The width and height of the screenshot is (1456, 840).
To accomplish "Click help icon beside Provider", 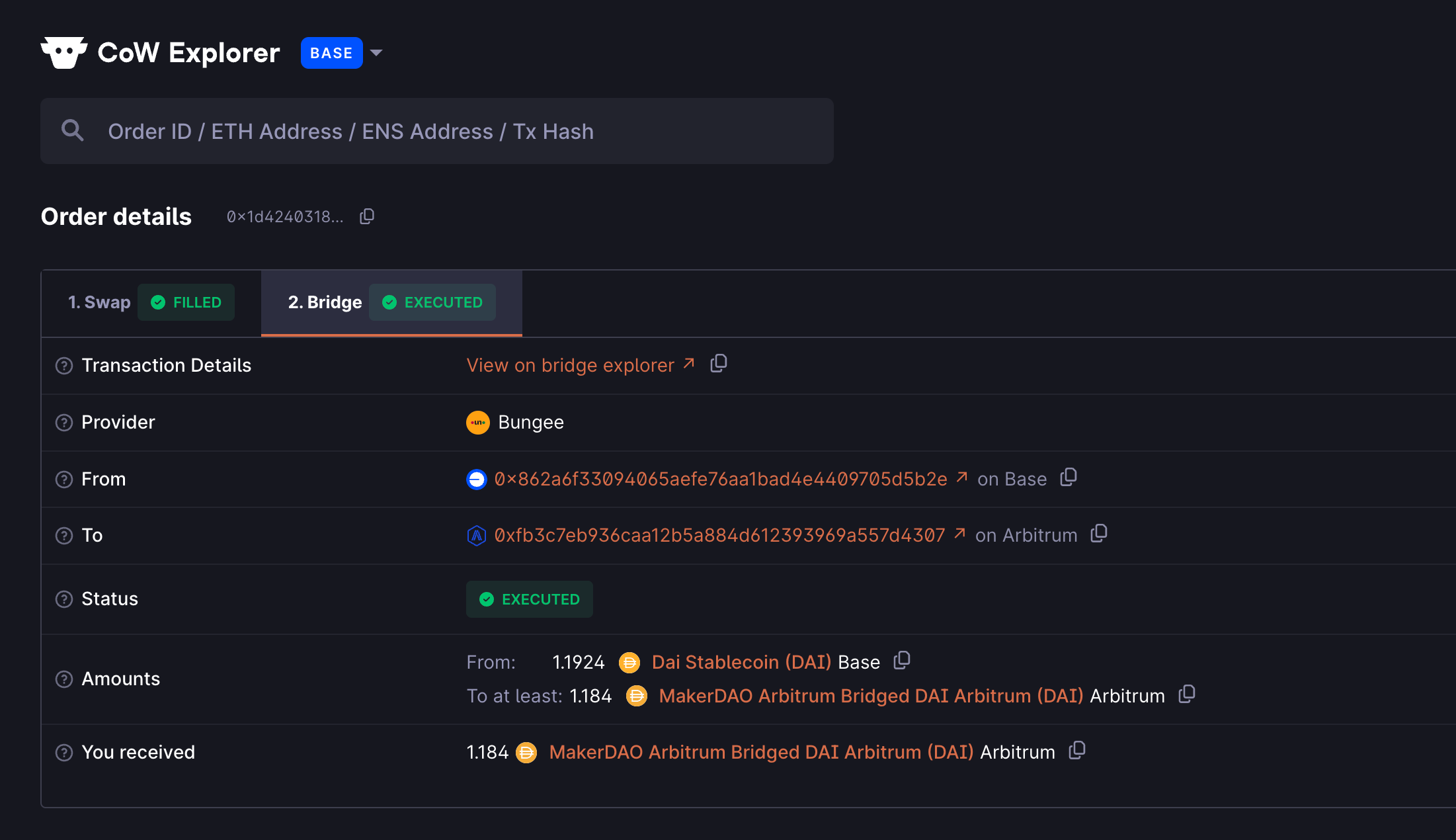I will coord(64,423).
